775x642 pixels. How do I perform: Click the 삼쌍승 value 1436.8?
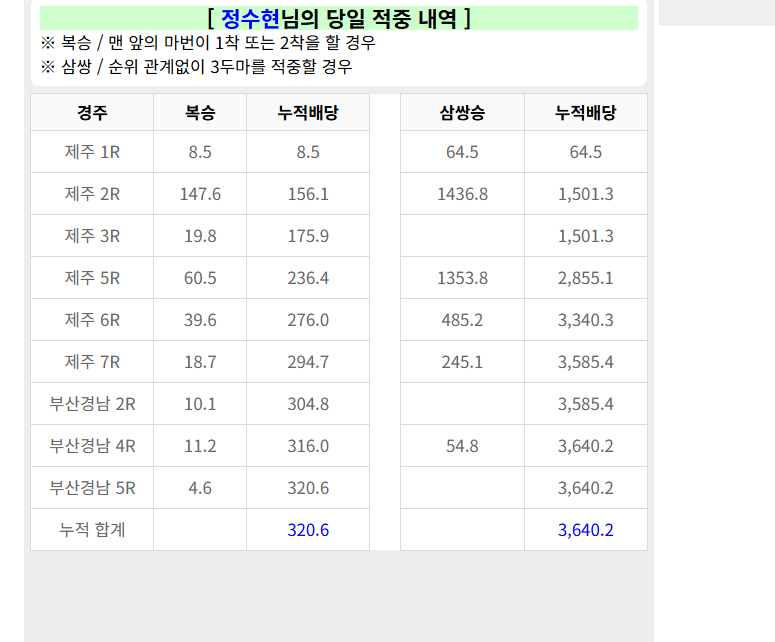[x=462, y=194]
